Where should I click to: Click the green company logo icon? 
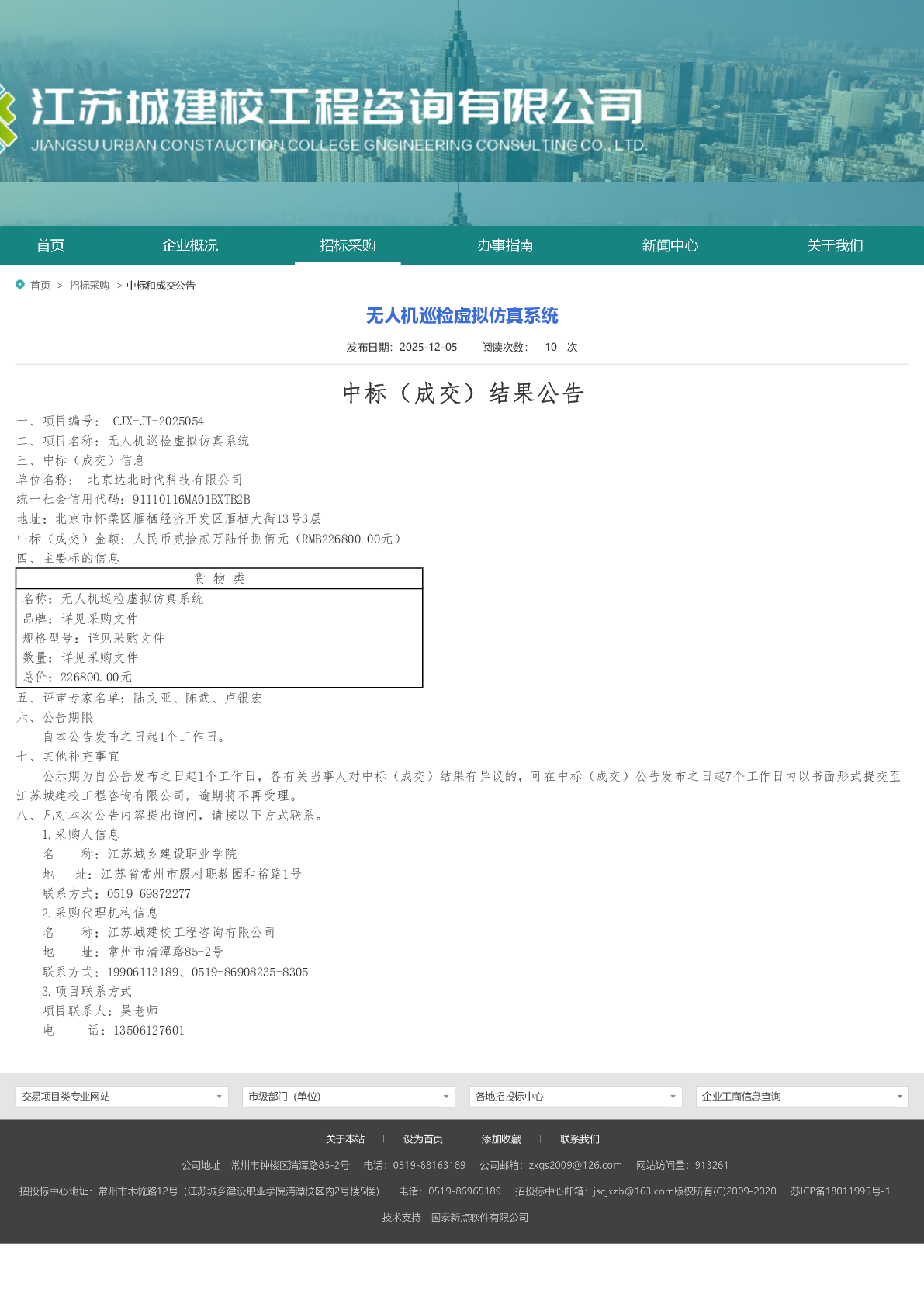8,116
